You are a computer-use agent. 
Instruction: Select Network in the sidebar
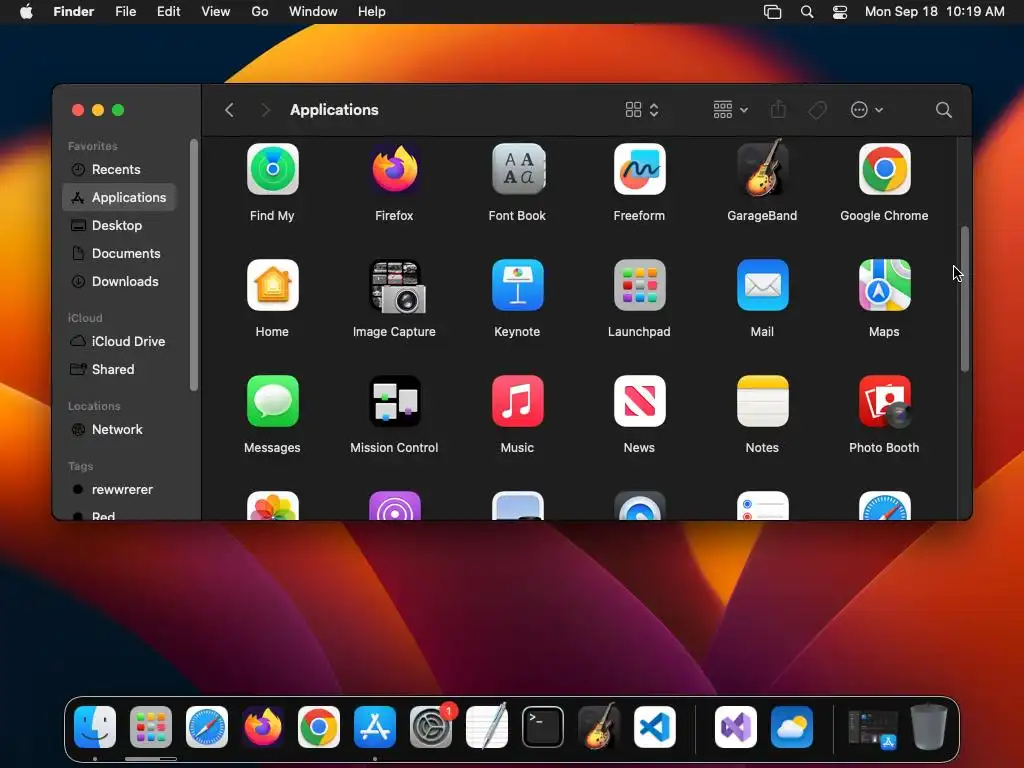pyautogui.click(x=119, y=430)
